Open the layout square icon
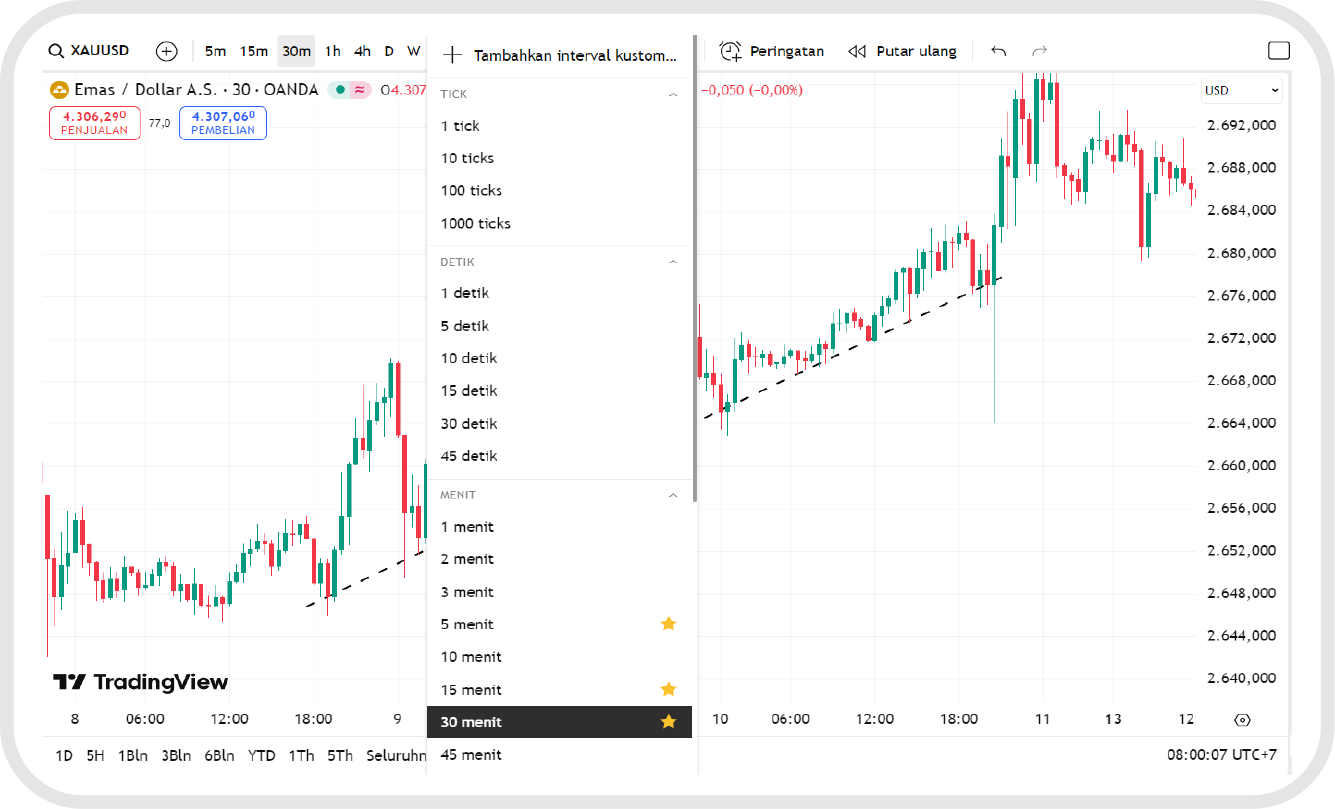 [x=1278, y=51]
